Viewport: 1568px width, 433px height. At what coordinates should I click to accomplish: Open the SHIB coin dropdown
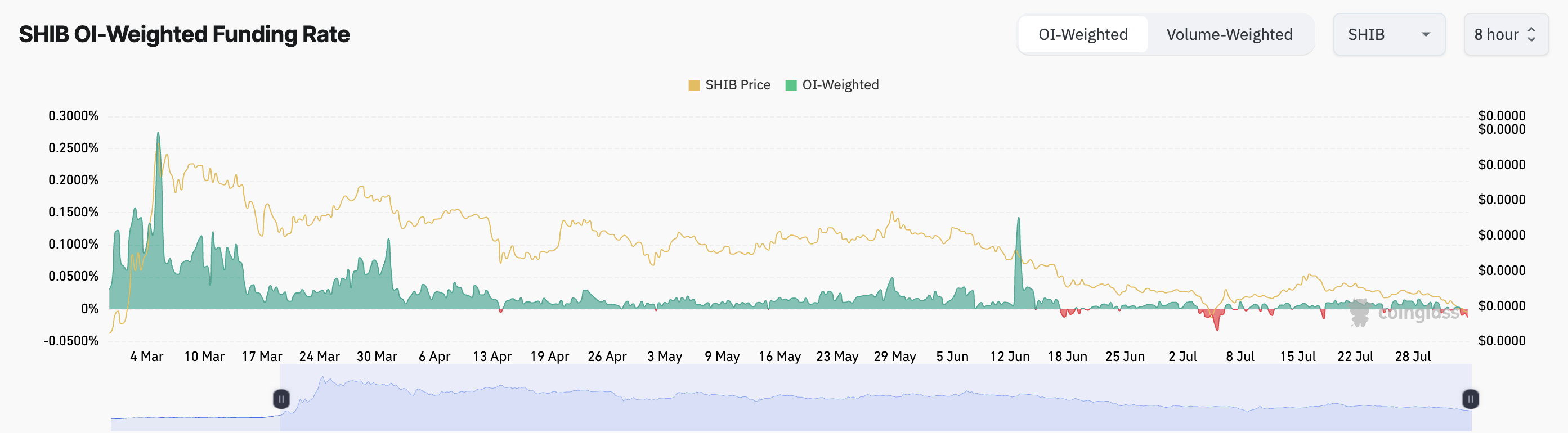pos(1388,35)
